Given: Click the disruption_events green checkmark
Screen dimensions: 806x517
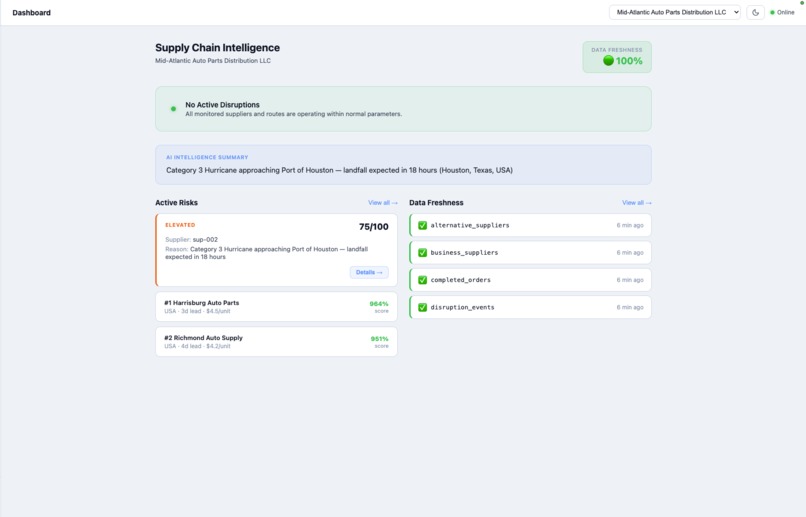Looking at the screenshot, I should tap(423, 307).
